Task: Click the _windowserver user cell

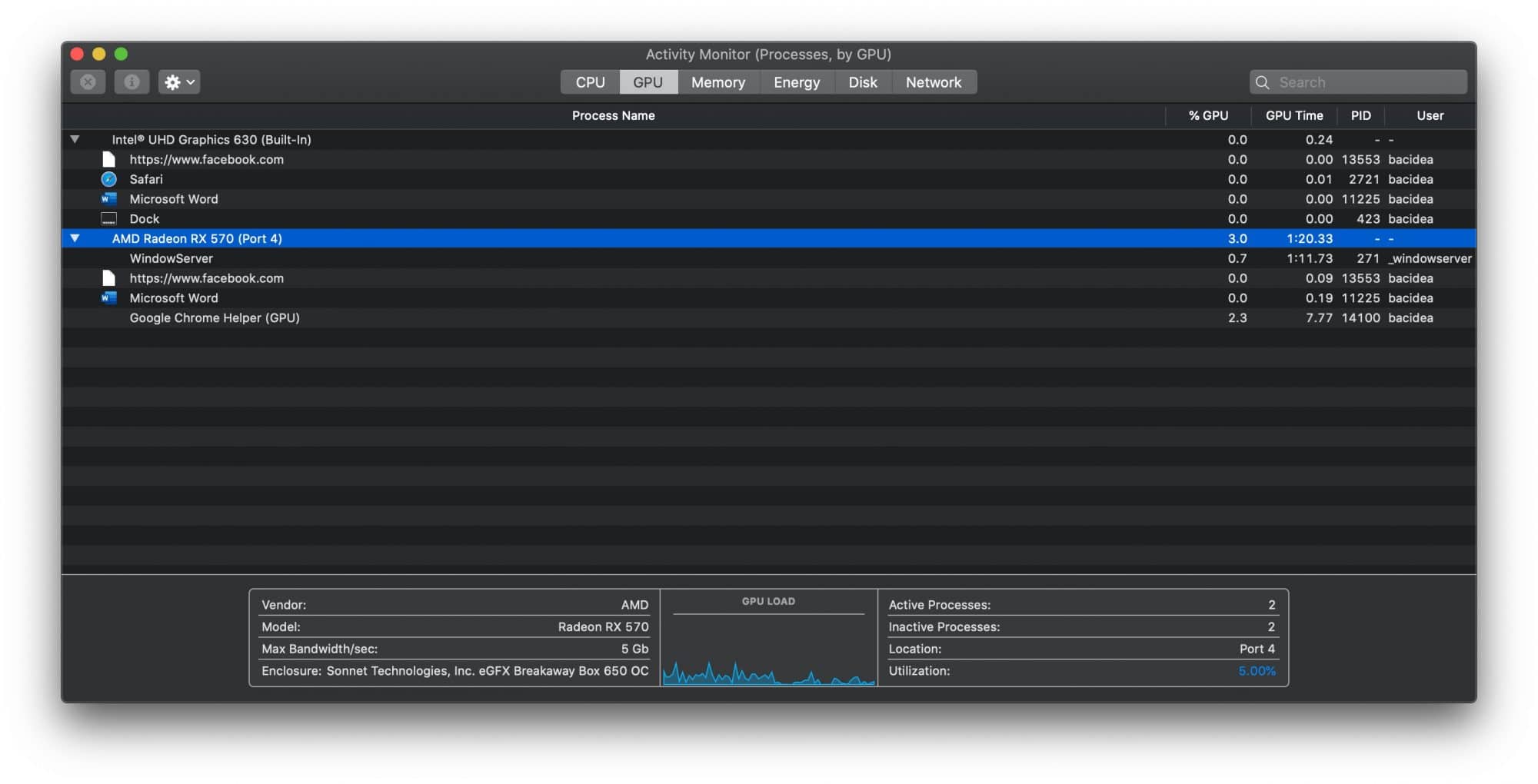Action: pyautogui.click(x=1430, y=258)
